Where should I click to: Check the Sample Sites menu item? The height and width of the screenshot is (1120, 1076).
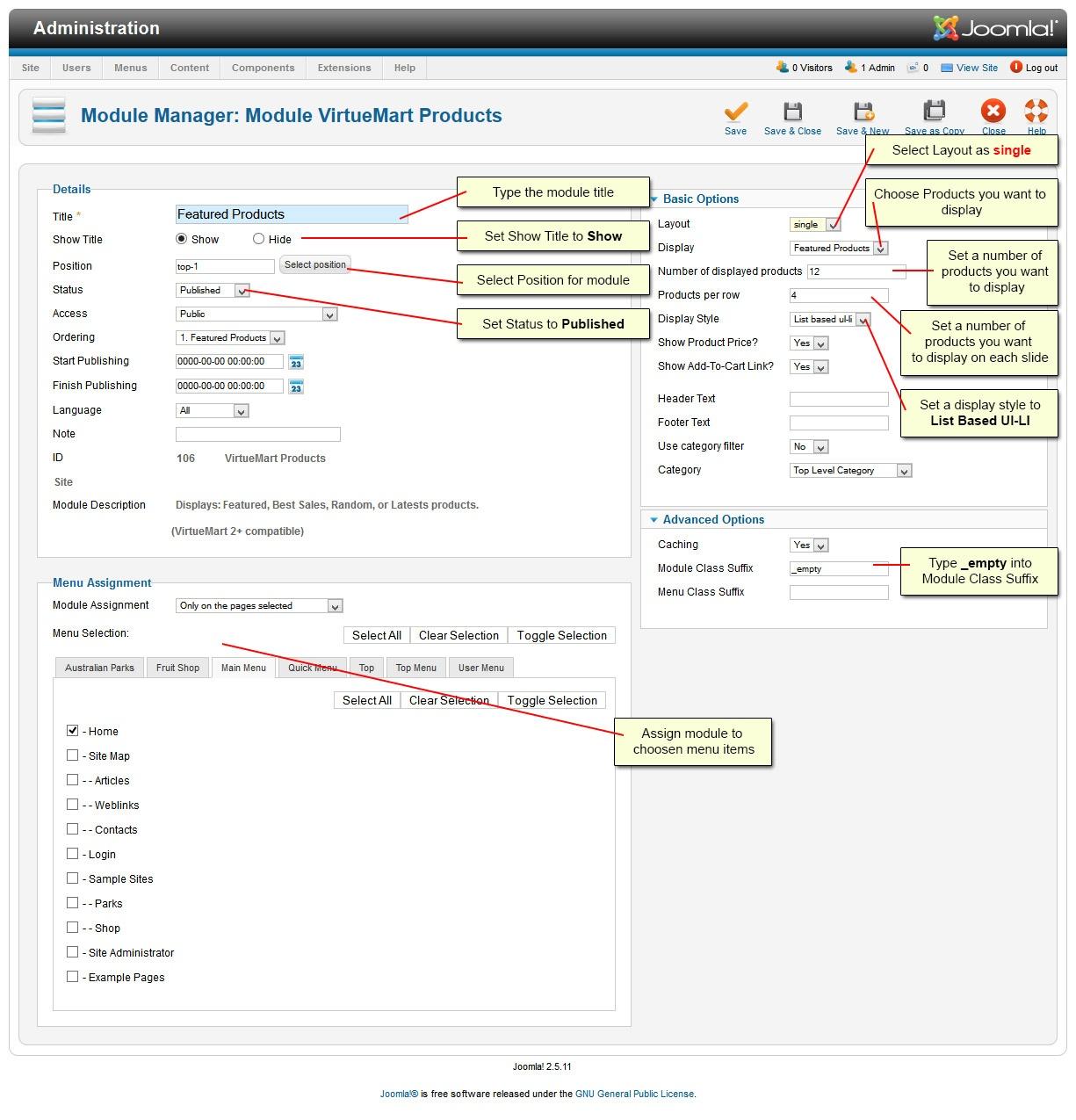pyautogui.click(x=73, y=878)
